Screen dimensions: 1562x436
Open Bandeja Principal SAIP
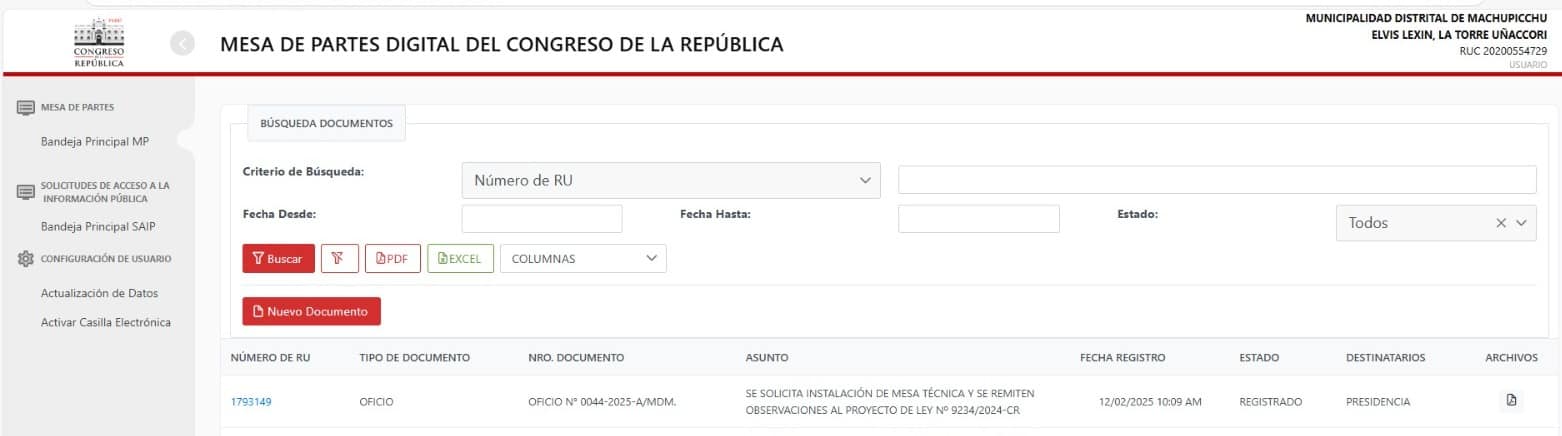(x=98, y=227)
